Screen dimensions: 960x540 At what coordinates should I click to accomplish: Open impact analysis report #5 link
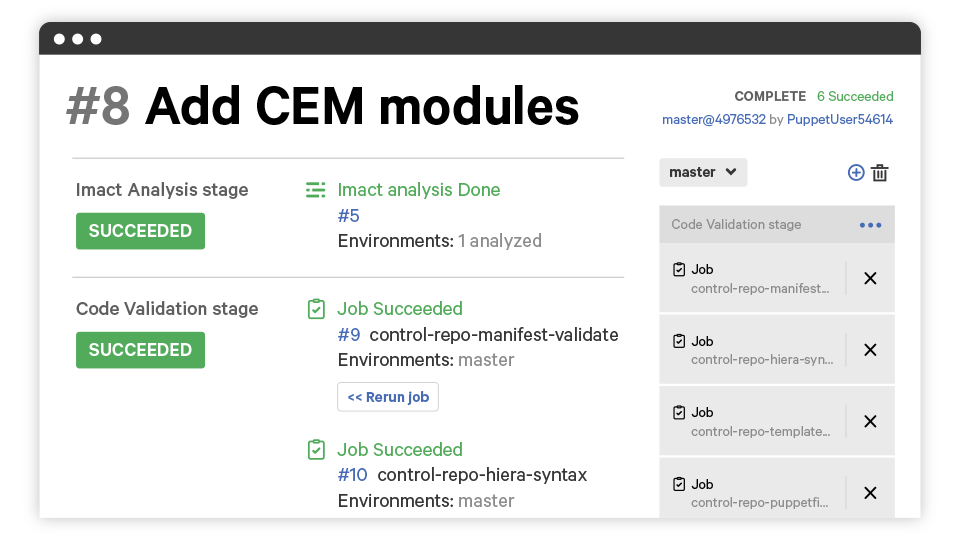tap(348, 216)
